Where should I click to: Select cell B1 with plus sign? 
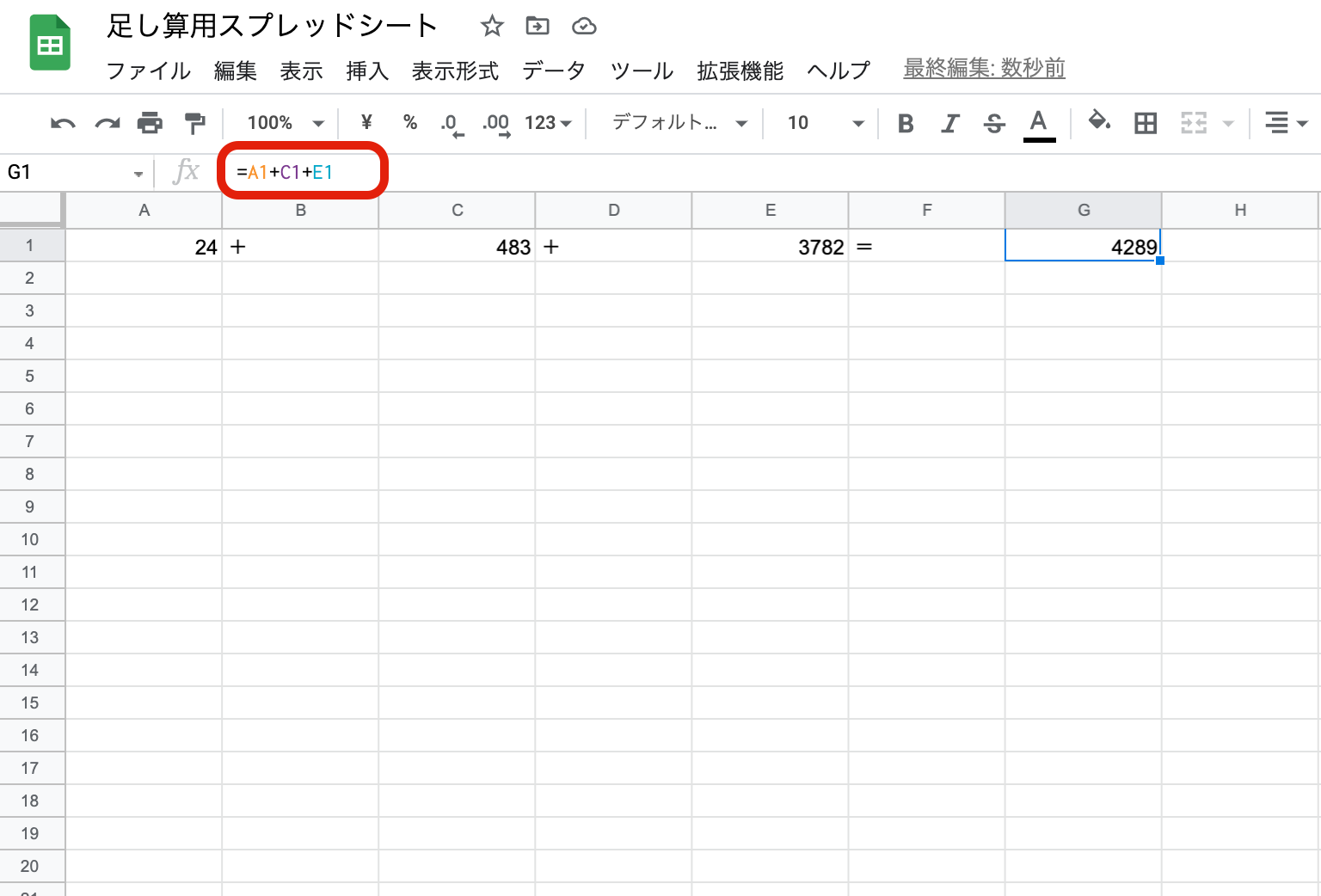pos(300,246)
